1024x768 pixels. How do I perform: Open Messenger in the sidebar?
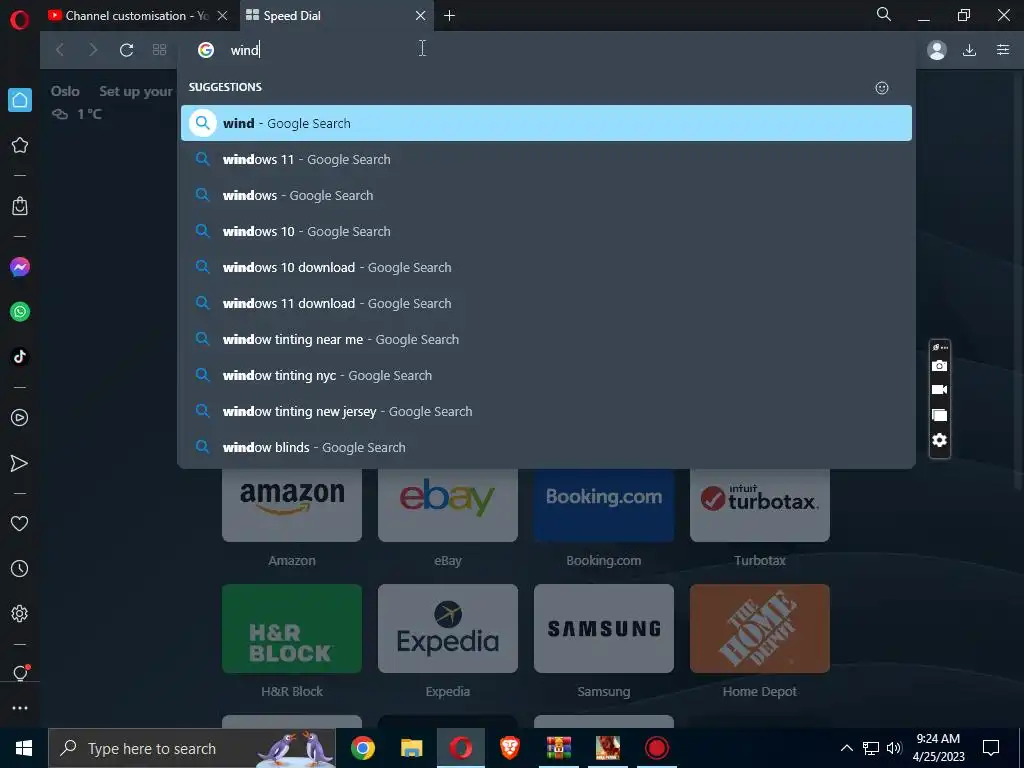coord(20,267)
